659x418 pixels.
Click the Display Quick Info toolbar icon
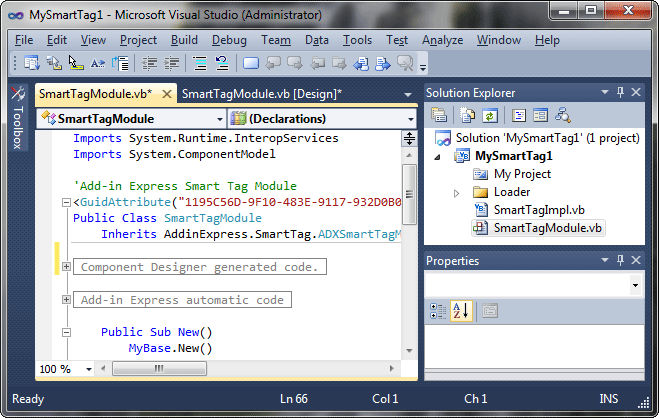click(76, 63)
